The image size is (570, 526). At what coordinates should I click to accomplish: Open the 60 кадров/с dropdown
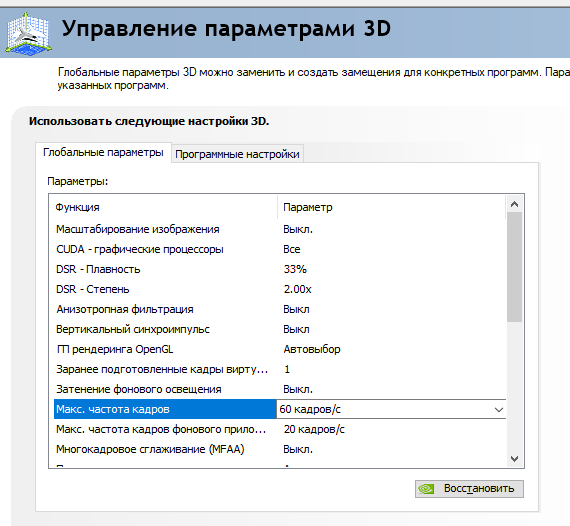(391, 409)
